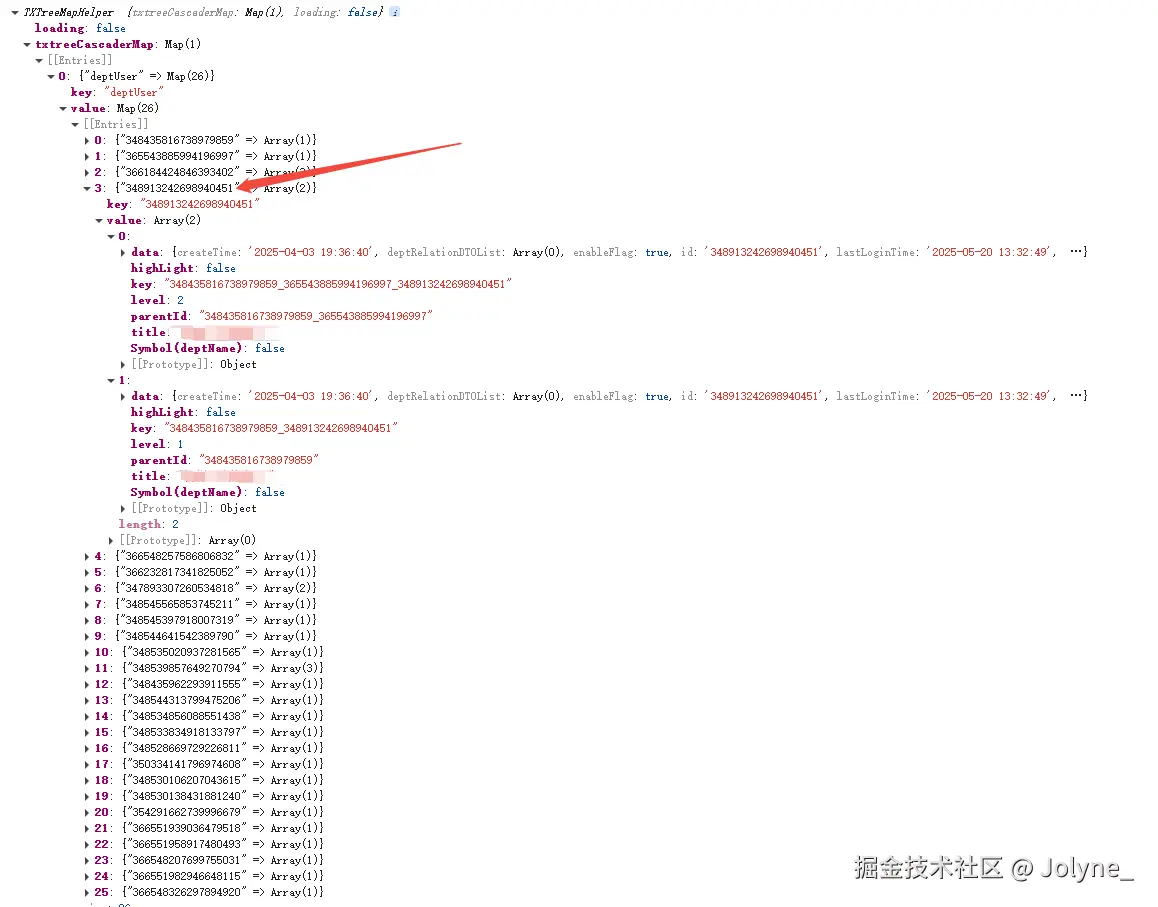Expand entry 4 "366548257586806832"

87,555
